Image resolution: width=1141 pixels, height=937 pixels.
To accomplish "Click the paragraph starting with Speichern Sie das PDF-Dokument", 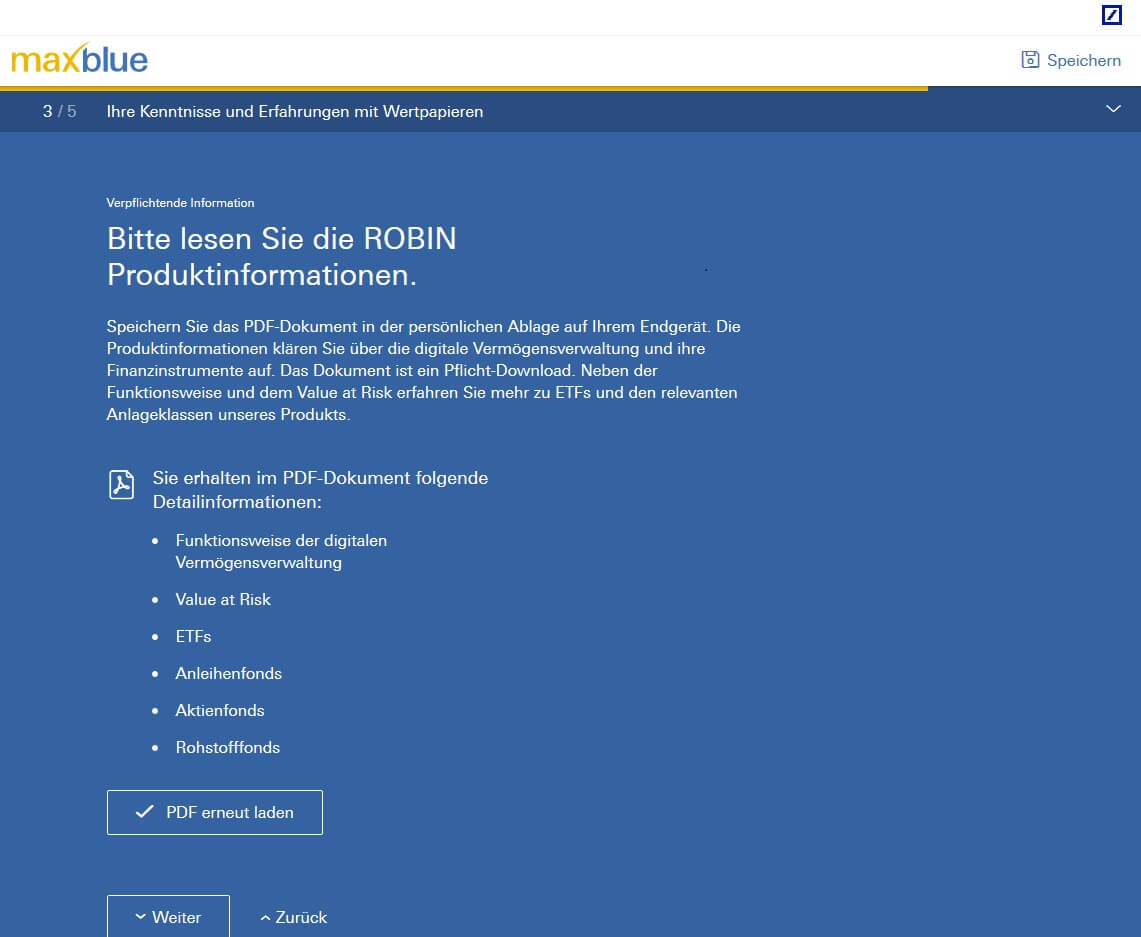I will point(424,370).
